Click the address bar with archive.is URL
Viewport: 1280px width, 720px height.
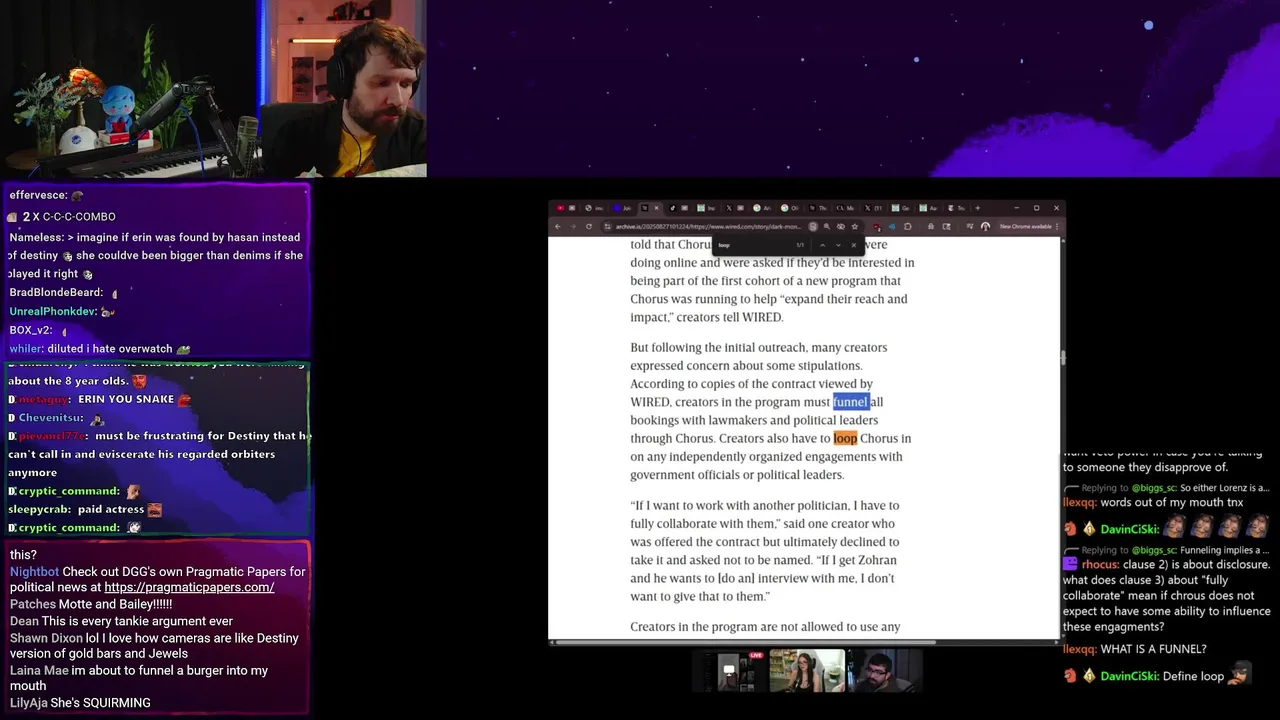[x=709, y=226]
